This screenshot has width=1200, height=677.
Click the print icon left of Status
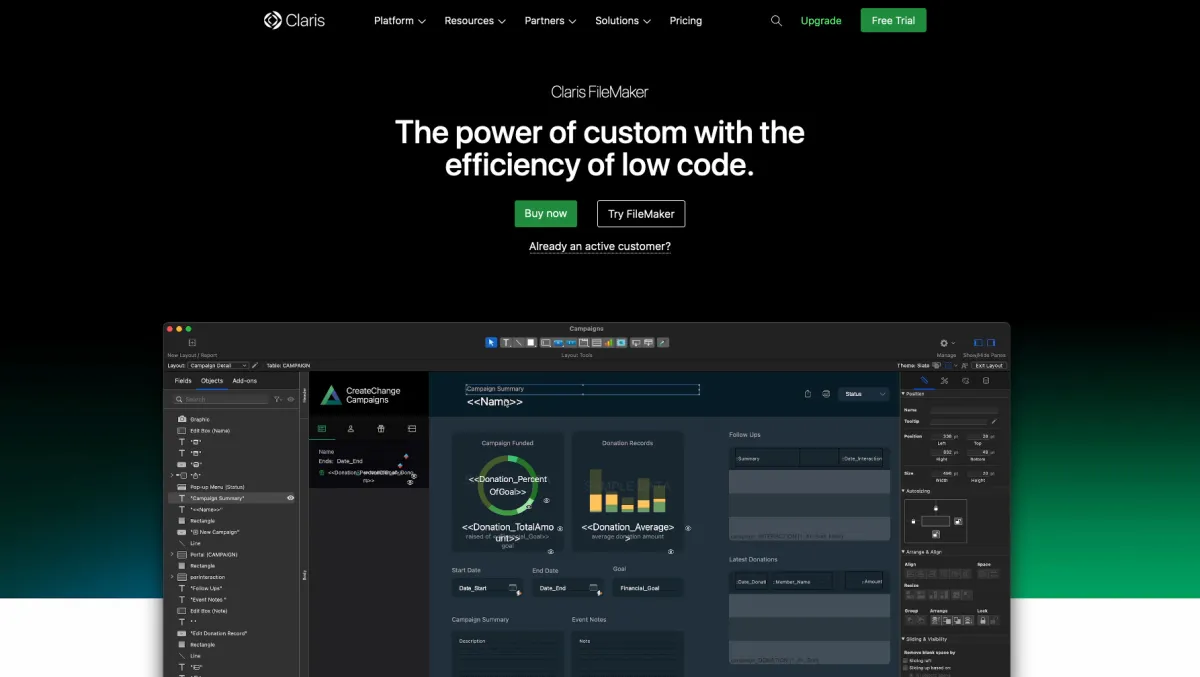(826, 394)
